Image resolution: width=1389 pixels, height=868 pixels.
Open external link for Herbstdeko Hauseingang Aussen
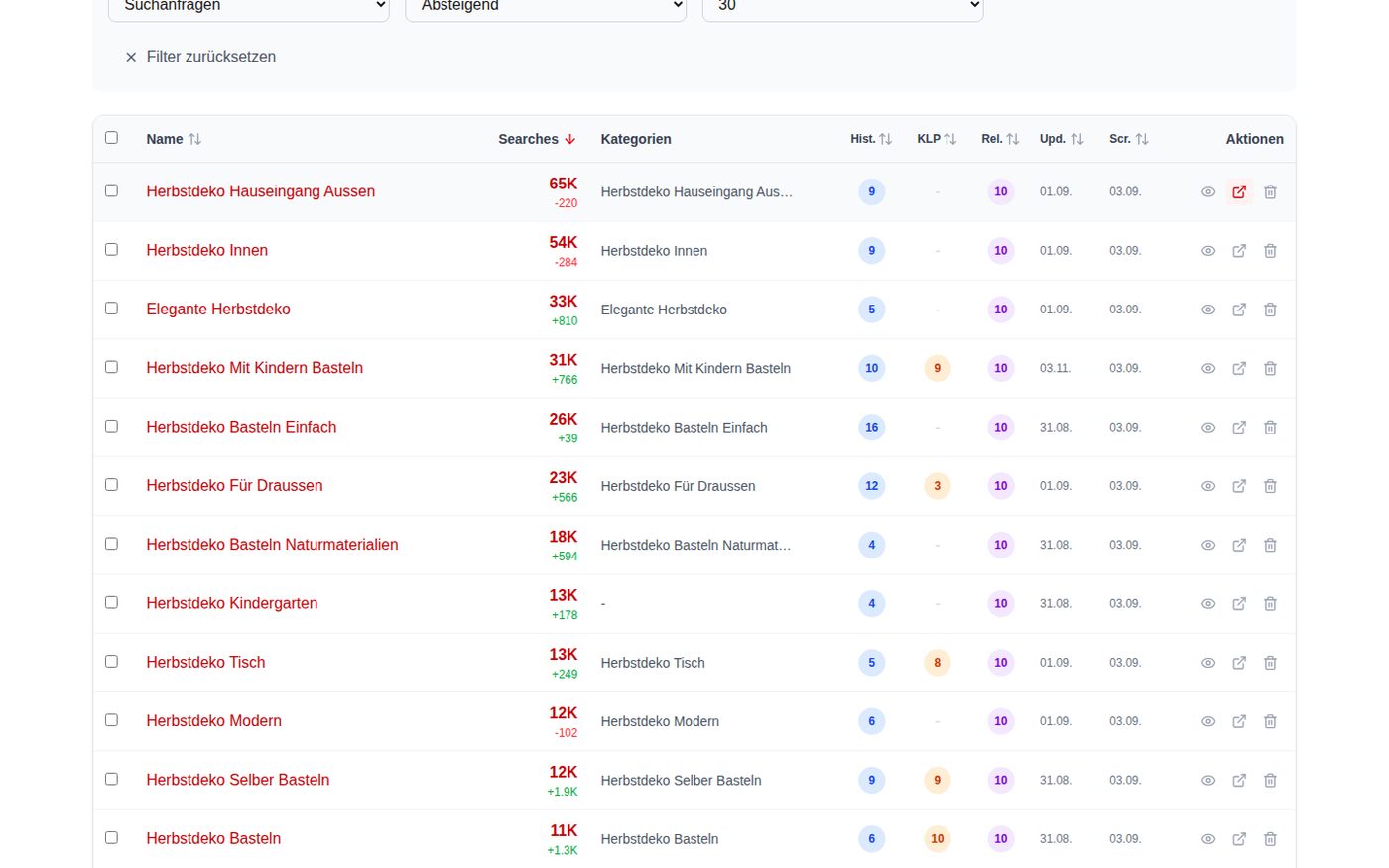(1239, 191)
